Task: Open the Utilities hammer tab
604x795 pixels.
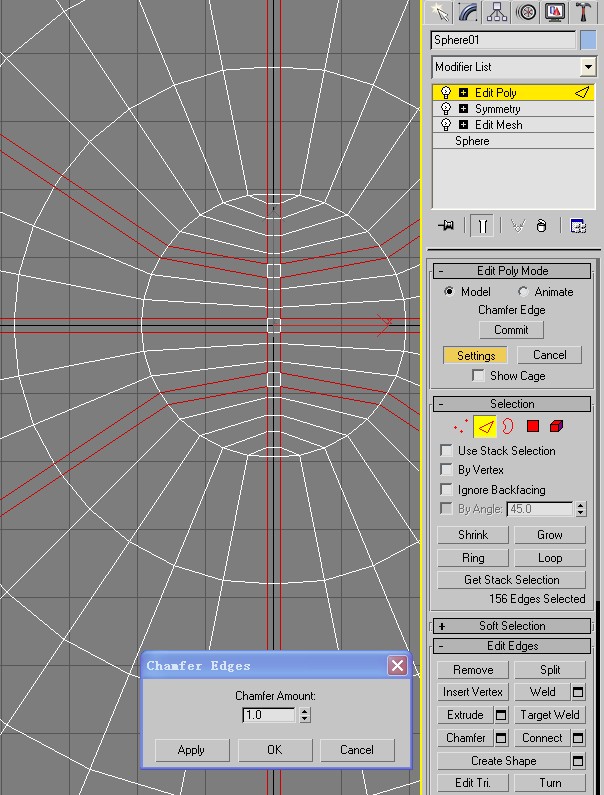Action: 584,12
